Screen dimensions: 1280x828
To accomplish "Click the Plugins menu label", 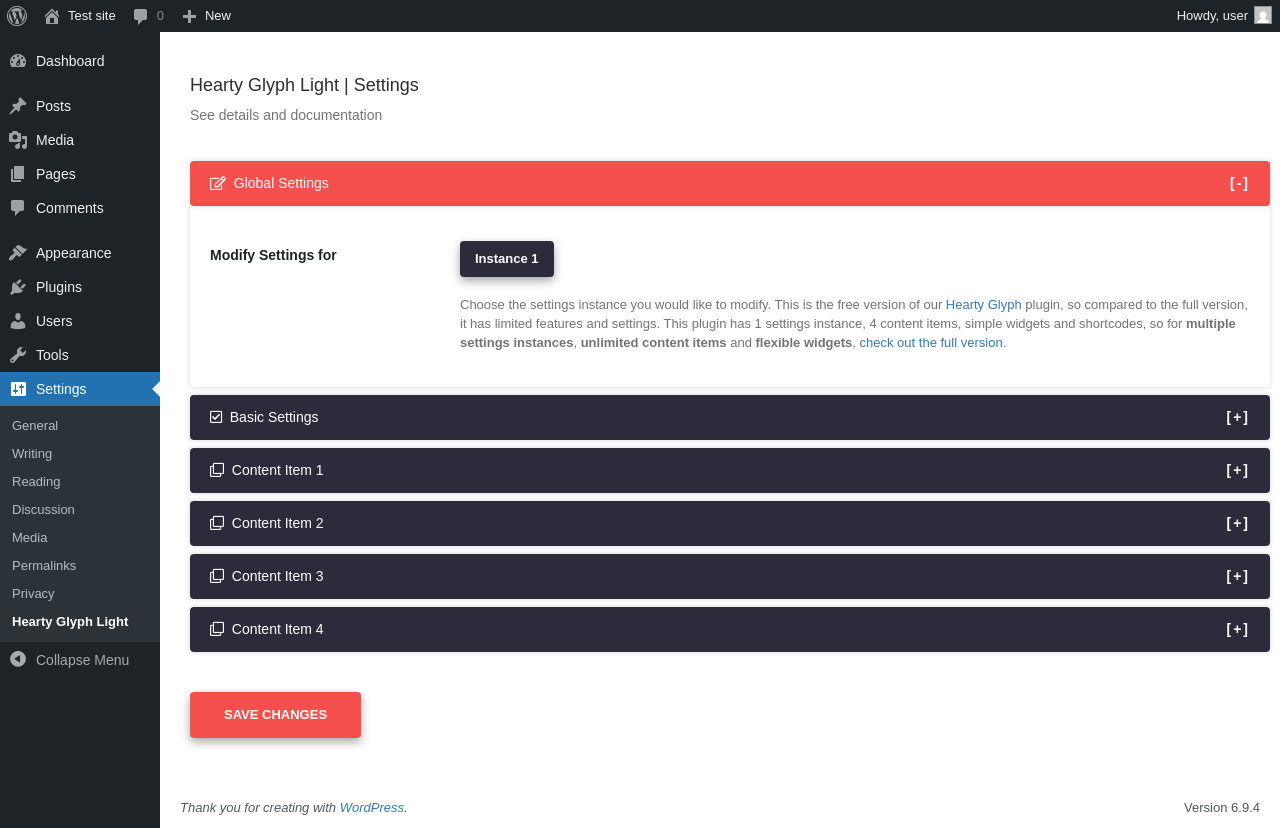I will click(59, 287).
